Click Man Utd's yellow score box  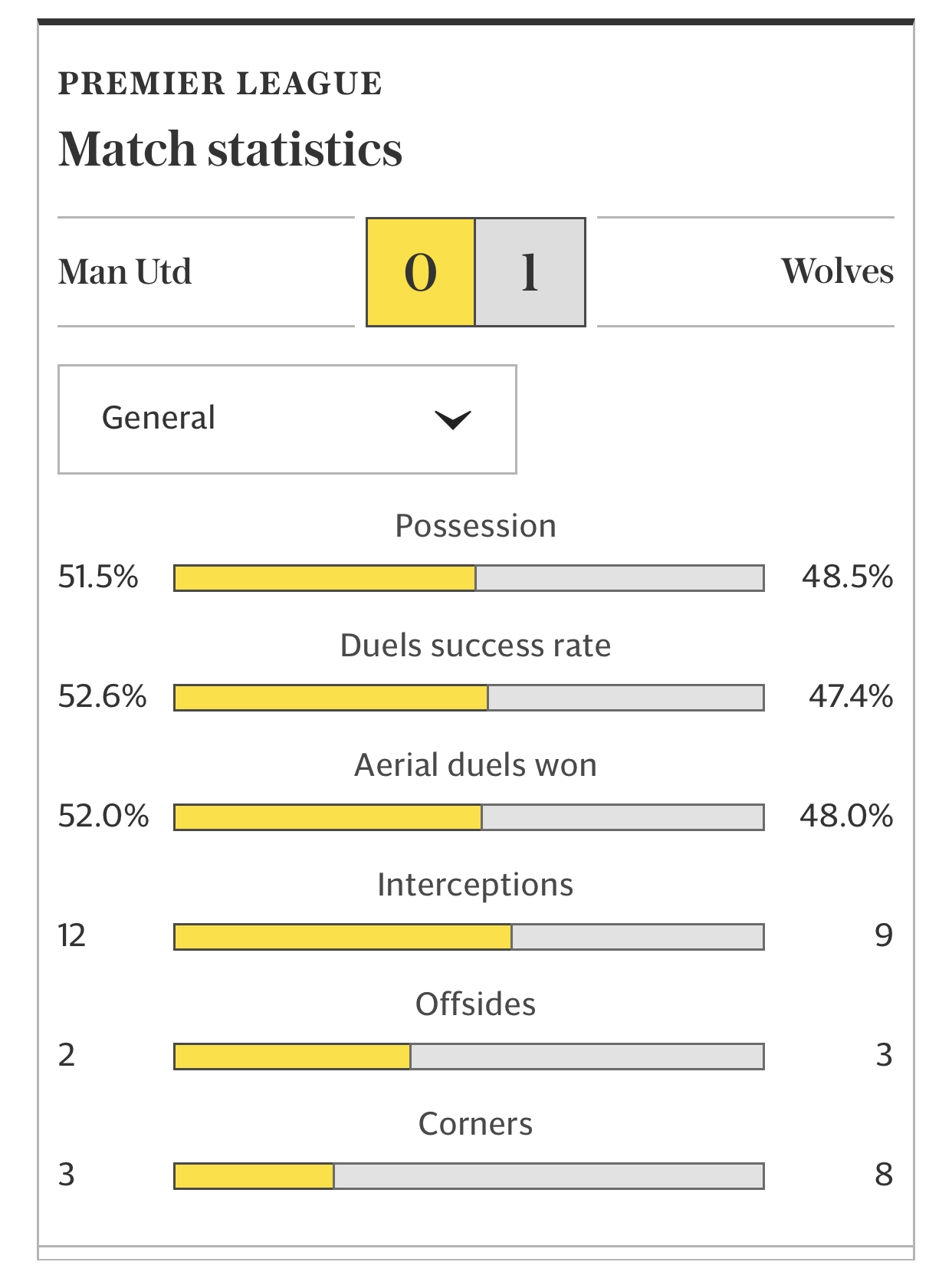(421, 272)
